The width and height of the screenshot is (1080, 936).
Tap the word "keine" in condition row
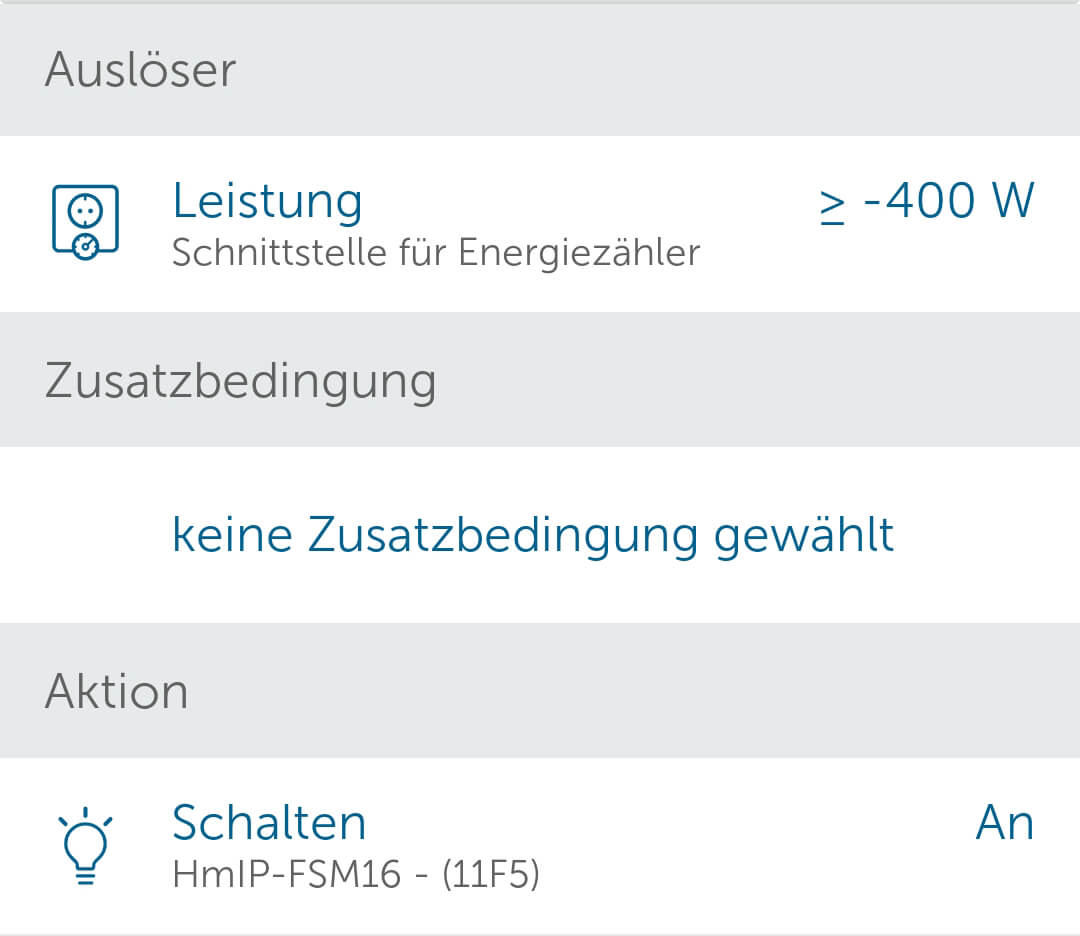click(x=232, y=534)
